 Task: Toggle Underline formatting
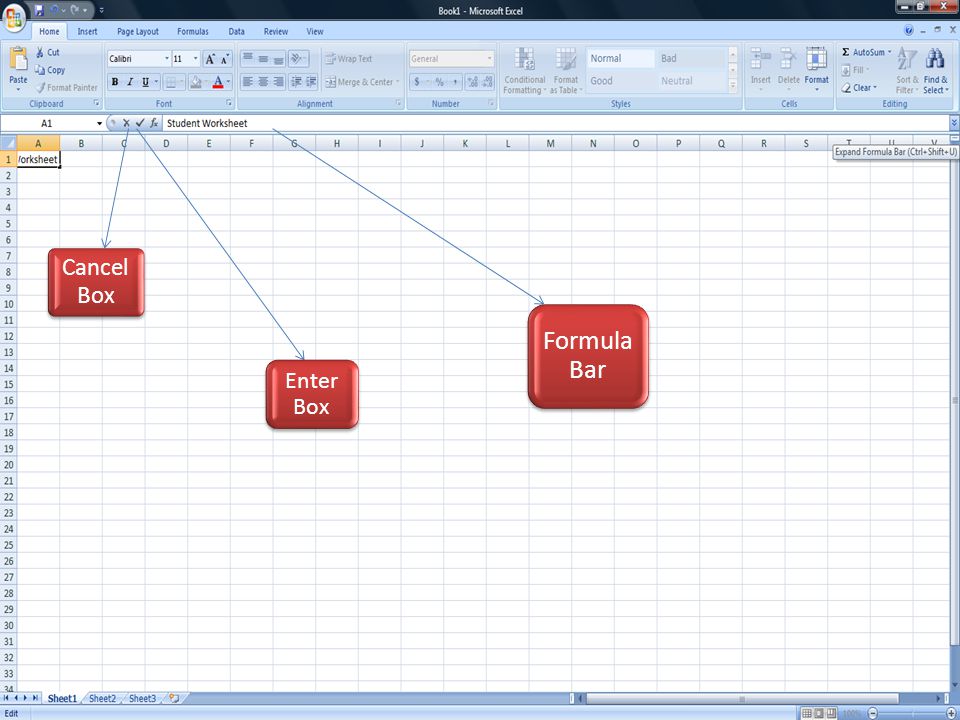click(x=145, y=82)
